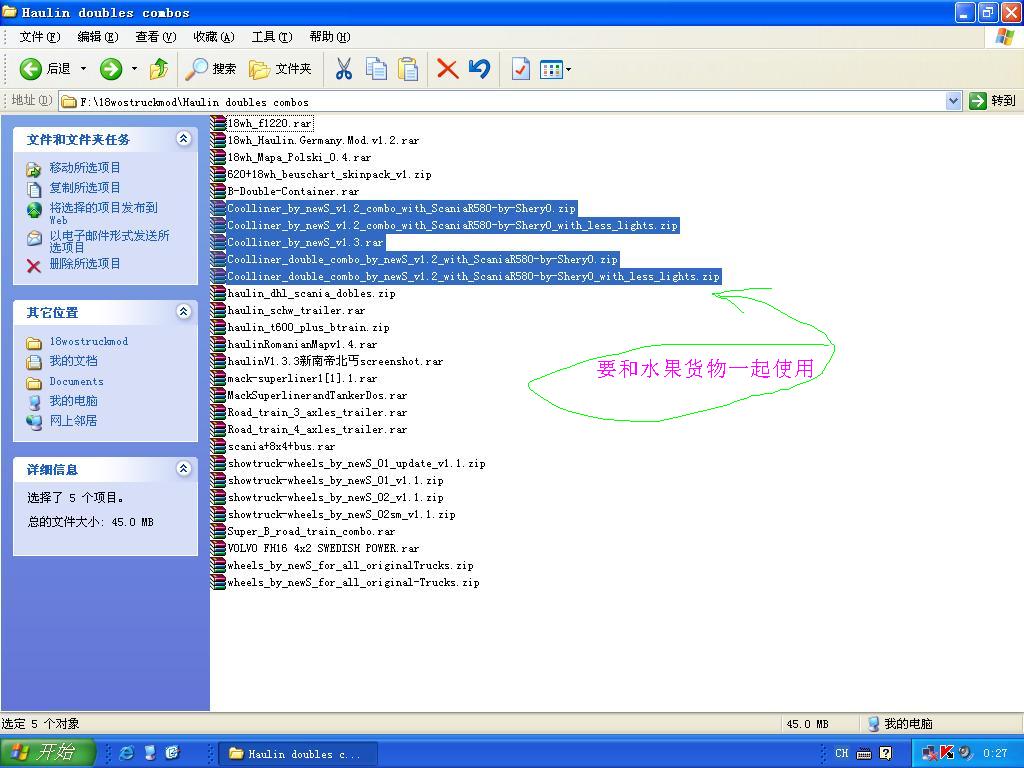The height and width of the screenshot is (768, 1024).
Task: Click the Properties checkmark icon
Action: coord(520,69)
